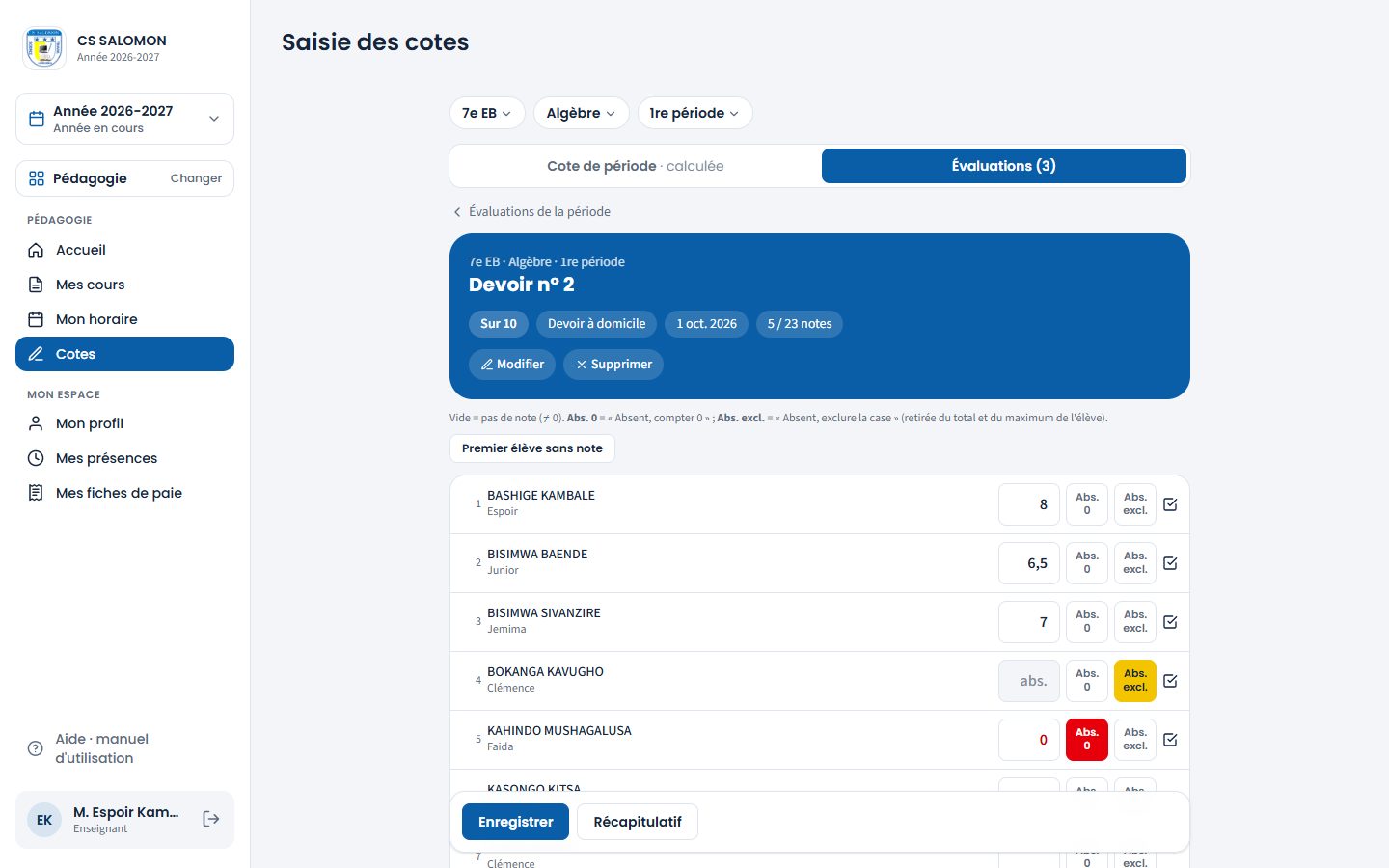
Task: Click Premier élève sans note button
Action: pyautogui.click(x=532, y=448)
